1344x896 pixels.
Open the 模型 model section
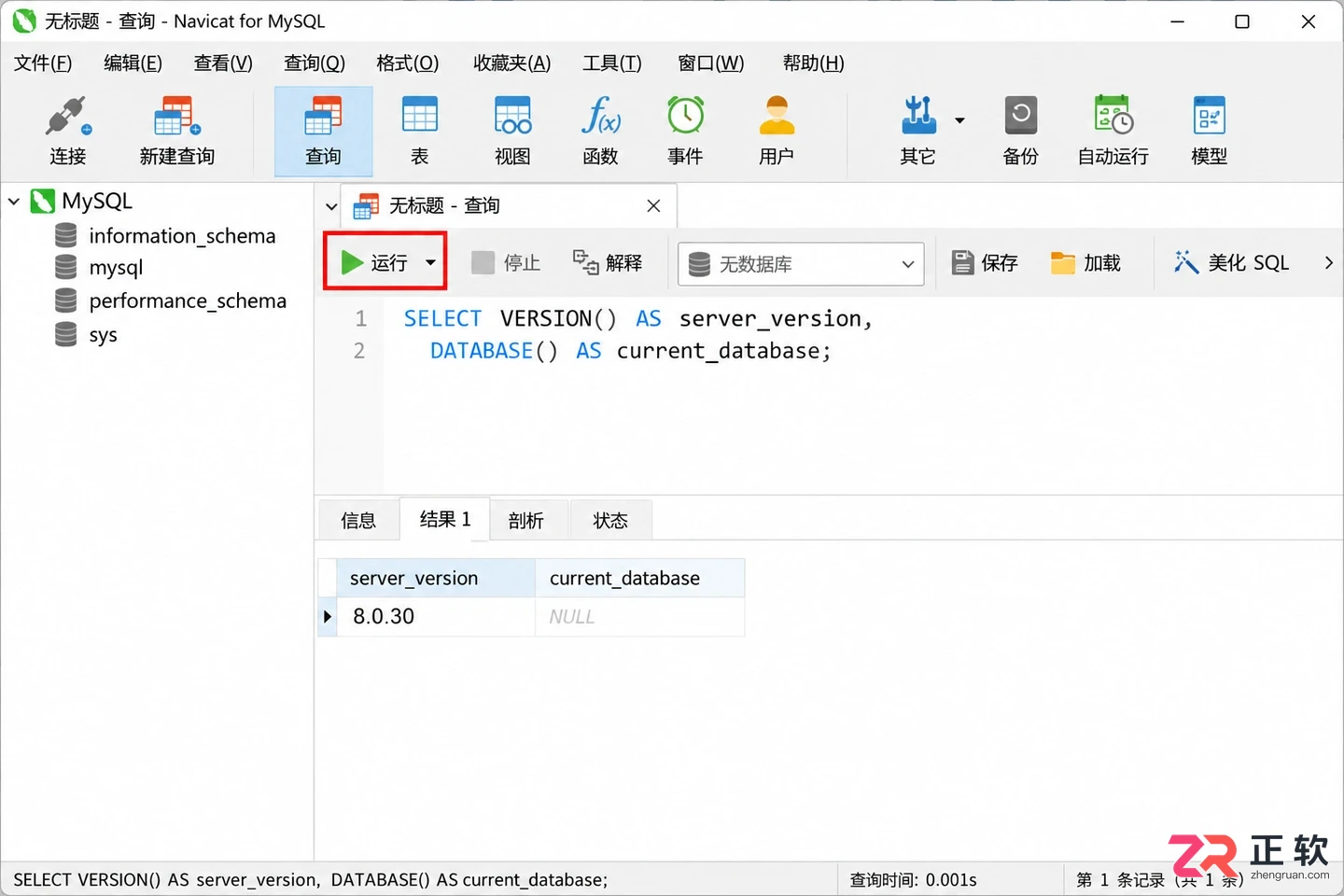coord(1209,131)
